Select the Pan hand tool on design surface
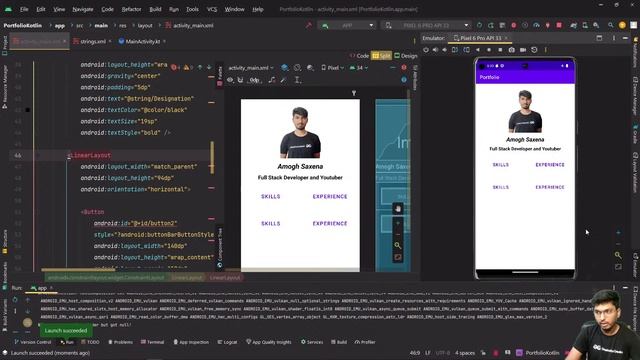Viewport: 640px width, 360px height. coord(398,209)
